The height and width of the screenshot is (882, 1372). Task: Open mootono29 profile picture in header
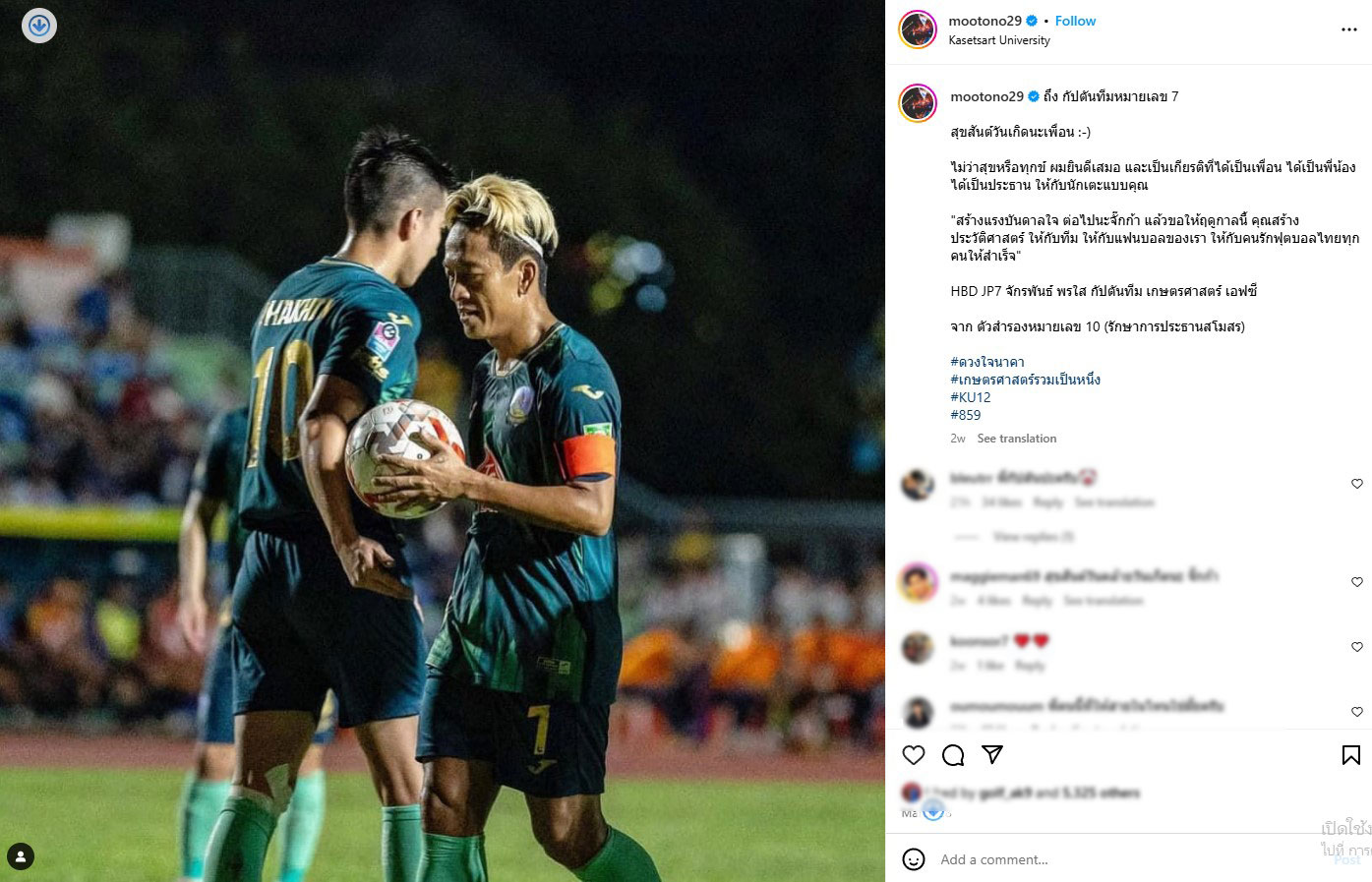click(x=918, y=29)
